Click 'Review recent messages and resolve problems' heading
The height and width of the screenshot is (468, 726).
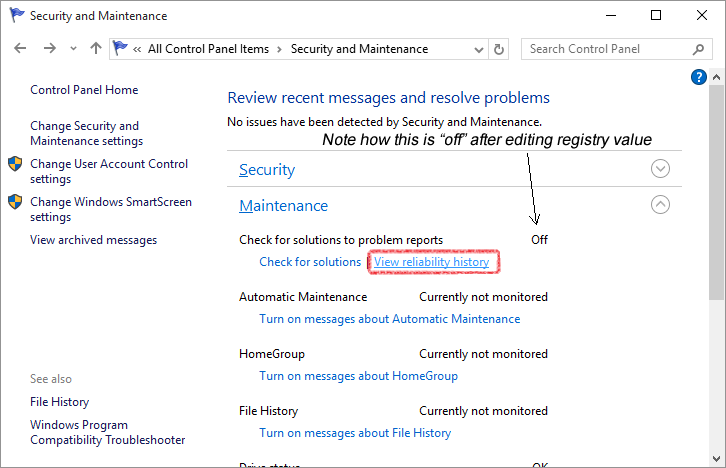388,98
